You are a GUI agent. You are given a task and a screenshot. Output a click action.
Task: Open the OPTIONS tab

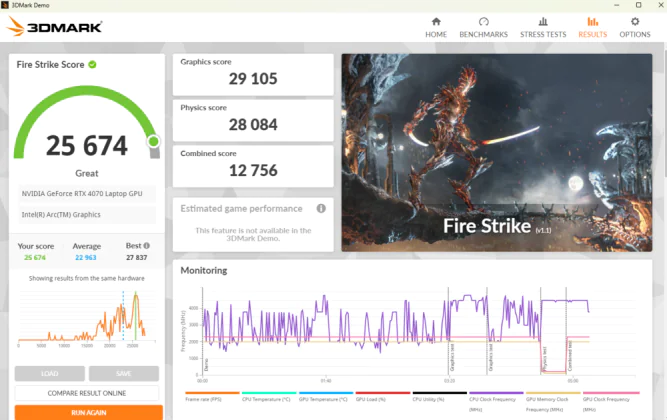tap(635, 28)
